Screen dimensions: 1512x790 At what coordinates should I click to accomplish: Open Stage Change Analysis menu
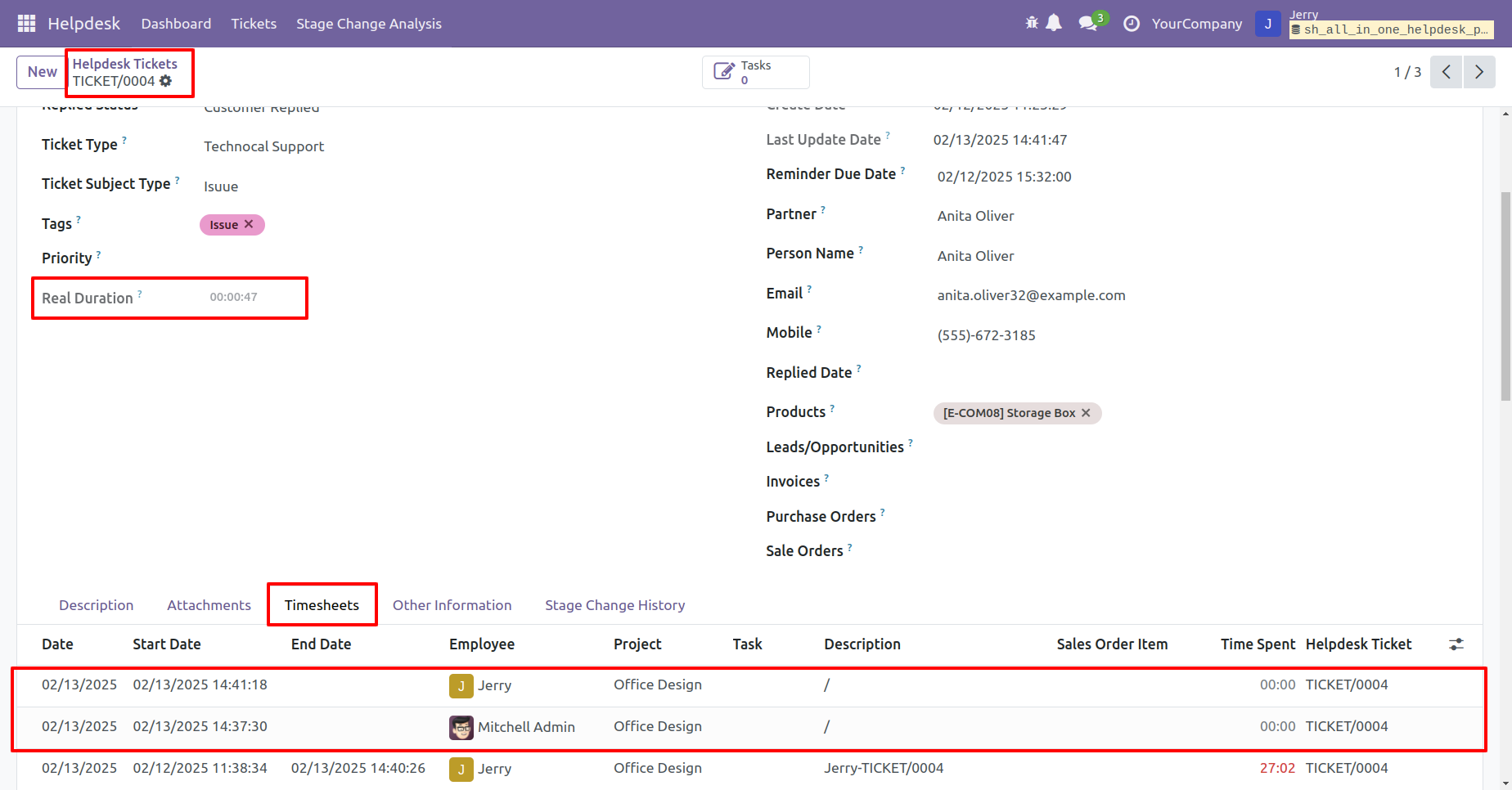(369, 24)
